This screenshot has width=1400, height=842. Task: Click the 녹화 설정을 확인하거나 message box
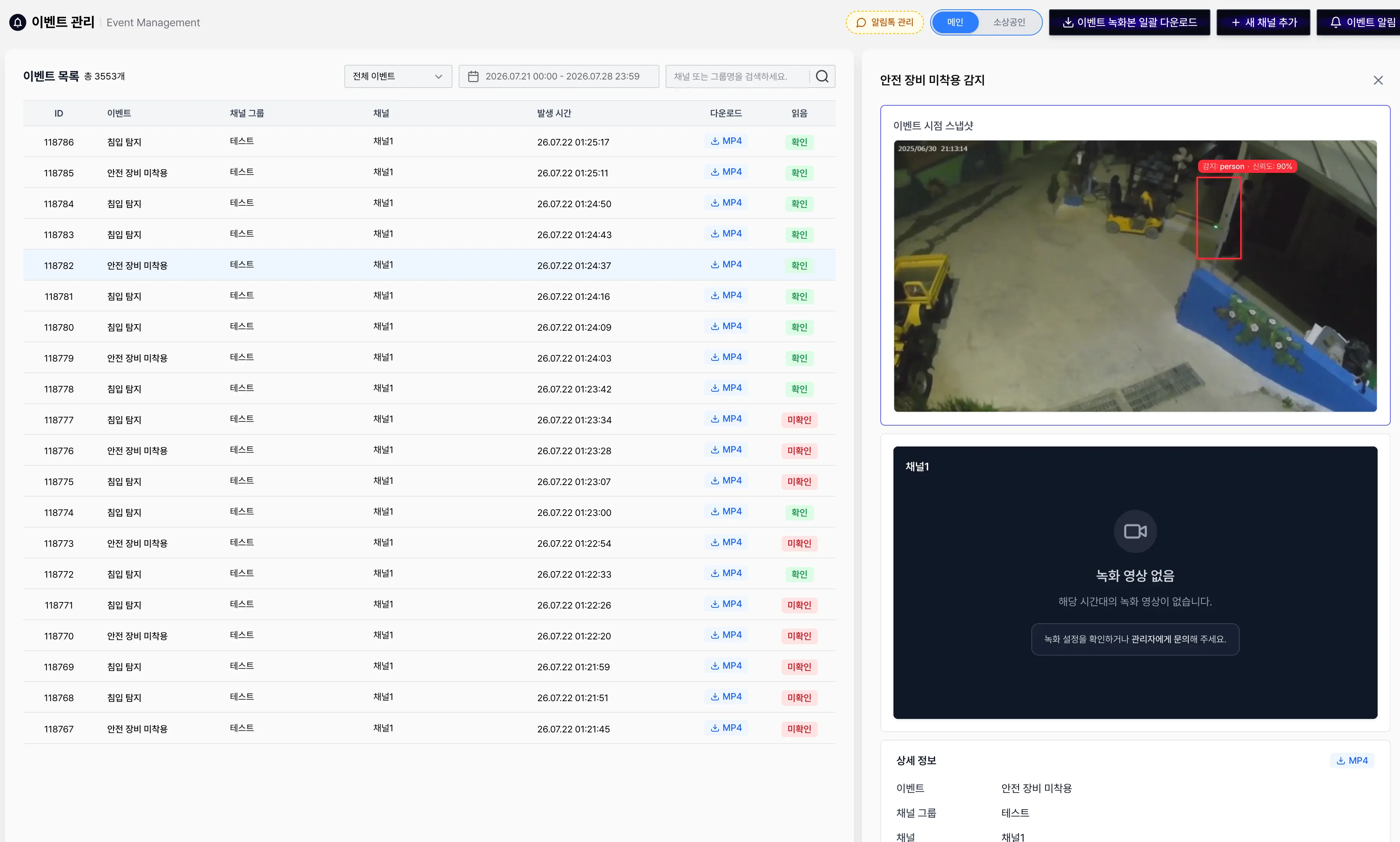tap(1135, 639)
